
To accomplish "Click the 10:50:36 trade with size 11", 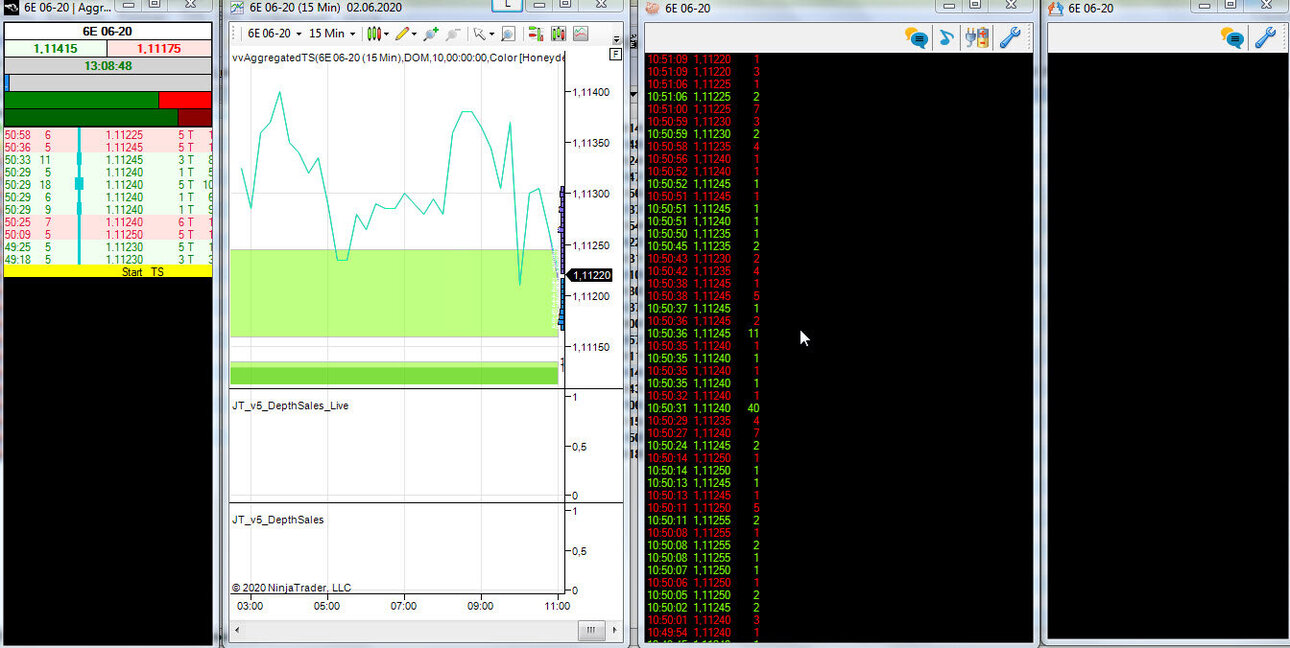I will point(704,333).
